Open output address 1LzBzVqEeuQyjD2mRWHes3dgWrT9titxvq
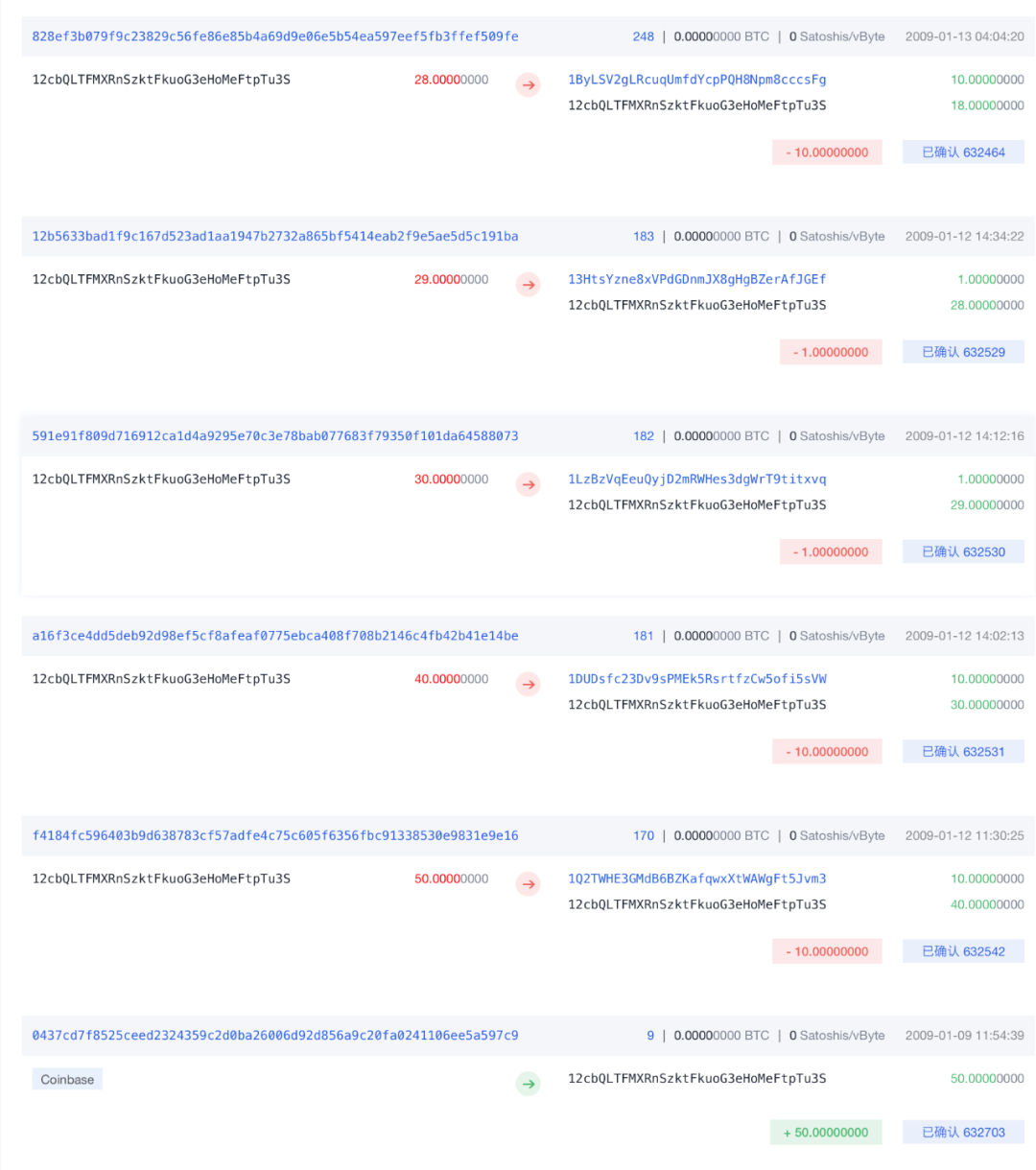This screenshot has width=1036, height=1170. coord(696,479)
